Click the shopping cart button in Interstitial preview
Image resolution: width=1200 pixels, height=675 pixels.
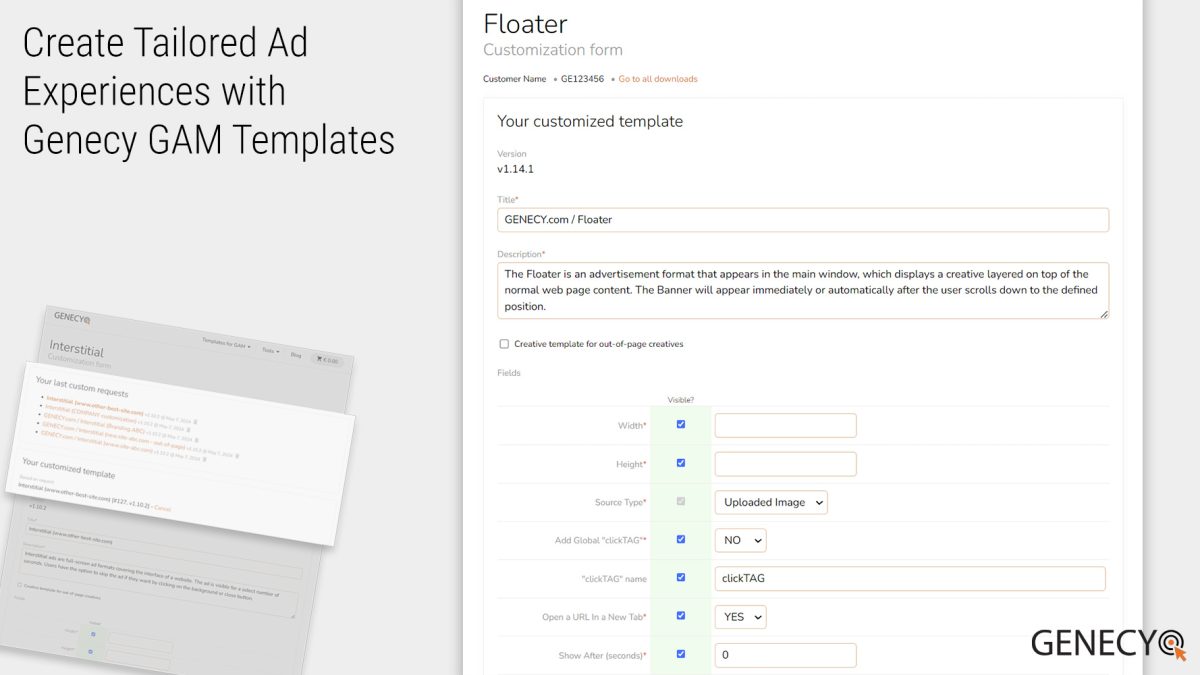coord(327,361)
